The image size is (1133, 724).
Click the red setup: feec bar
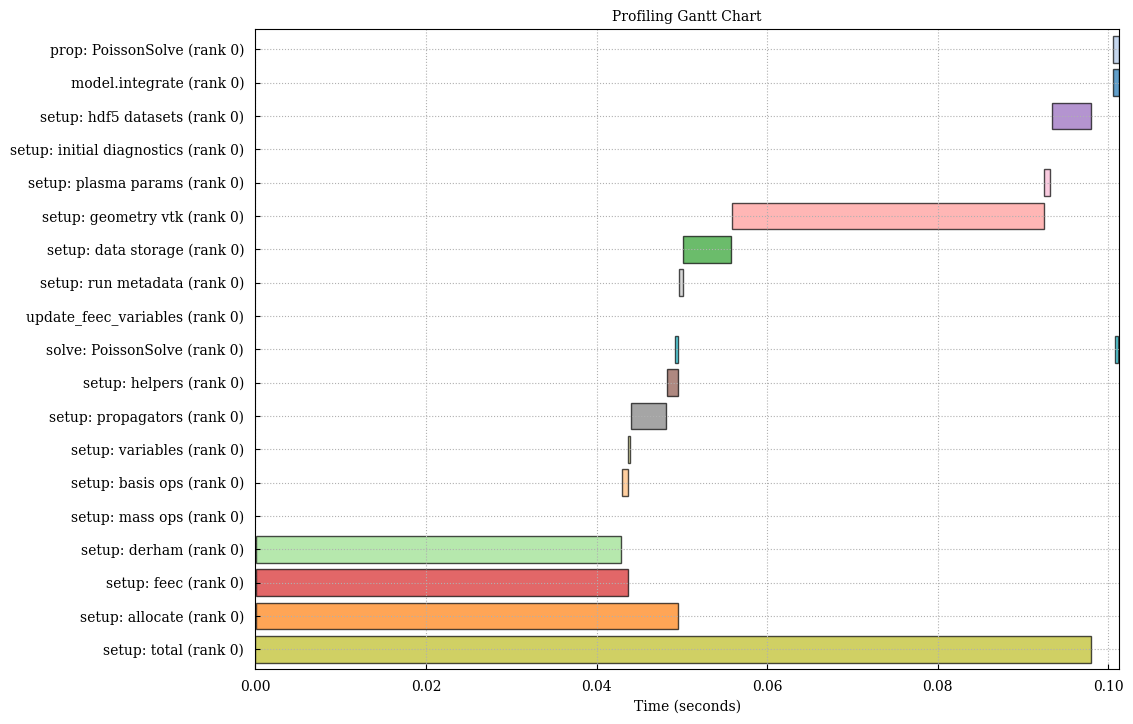[x=442, y=583]
